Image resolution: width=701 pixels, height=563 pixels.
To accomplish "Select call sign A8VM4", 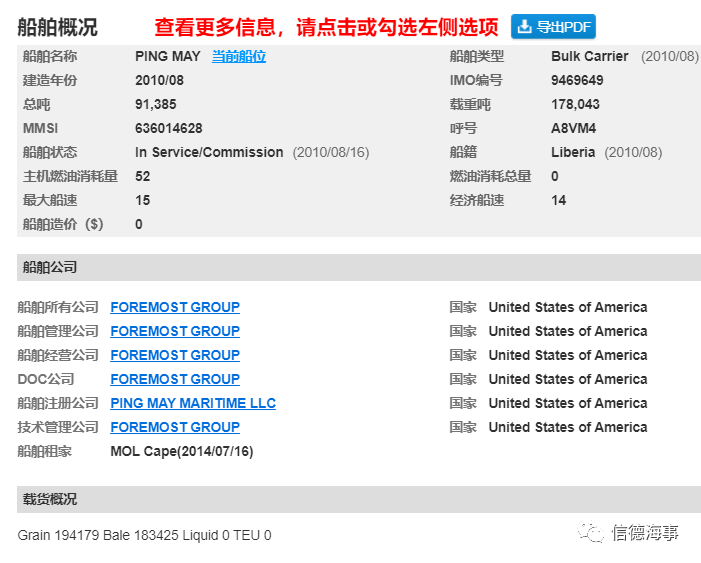I will pos(574,128).
